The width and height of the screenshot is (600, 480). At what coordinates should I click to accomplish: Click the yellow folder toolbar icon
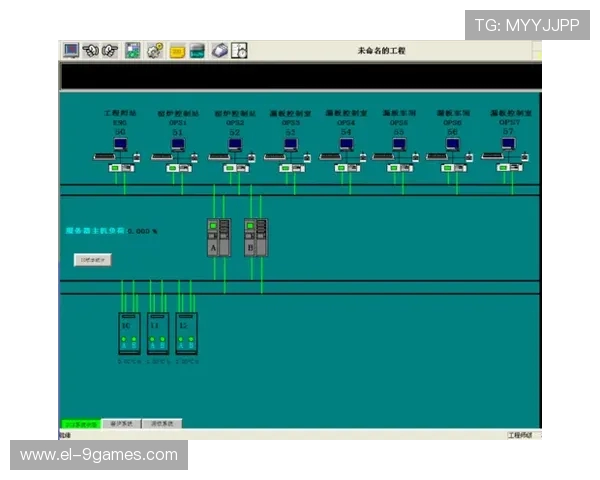tap(177, 50)
